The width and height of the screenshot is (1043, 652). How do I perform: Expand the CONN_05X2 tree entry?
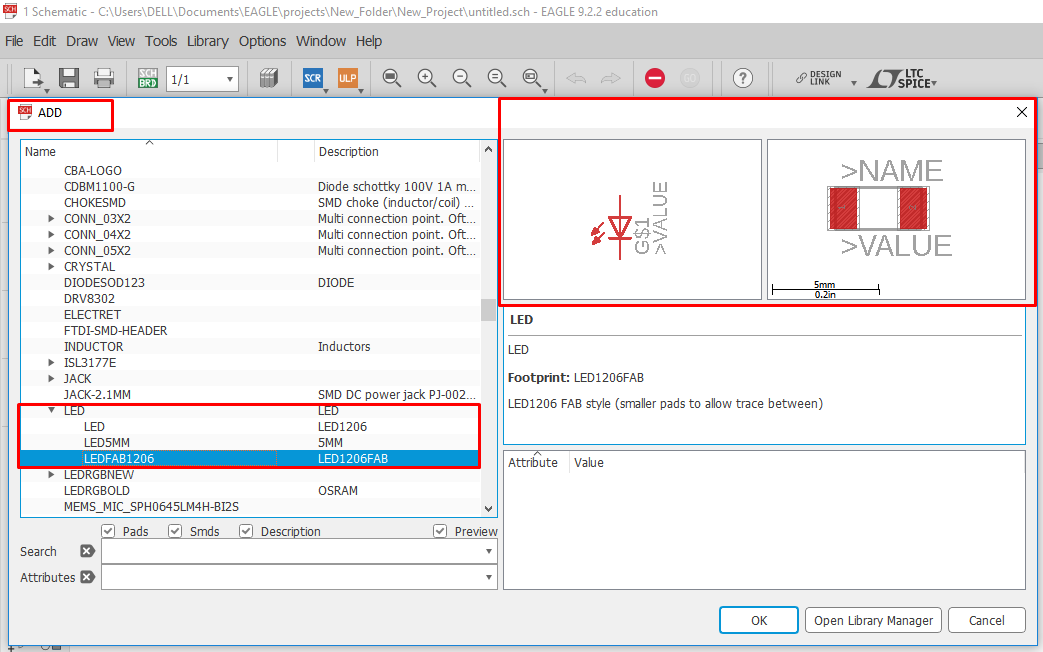(51, 250)
